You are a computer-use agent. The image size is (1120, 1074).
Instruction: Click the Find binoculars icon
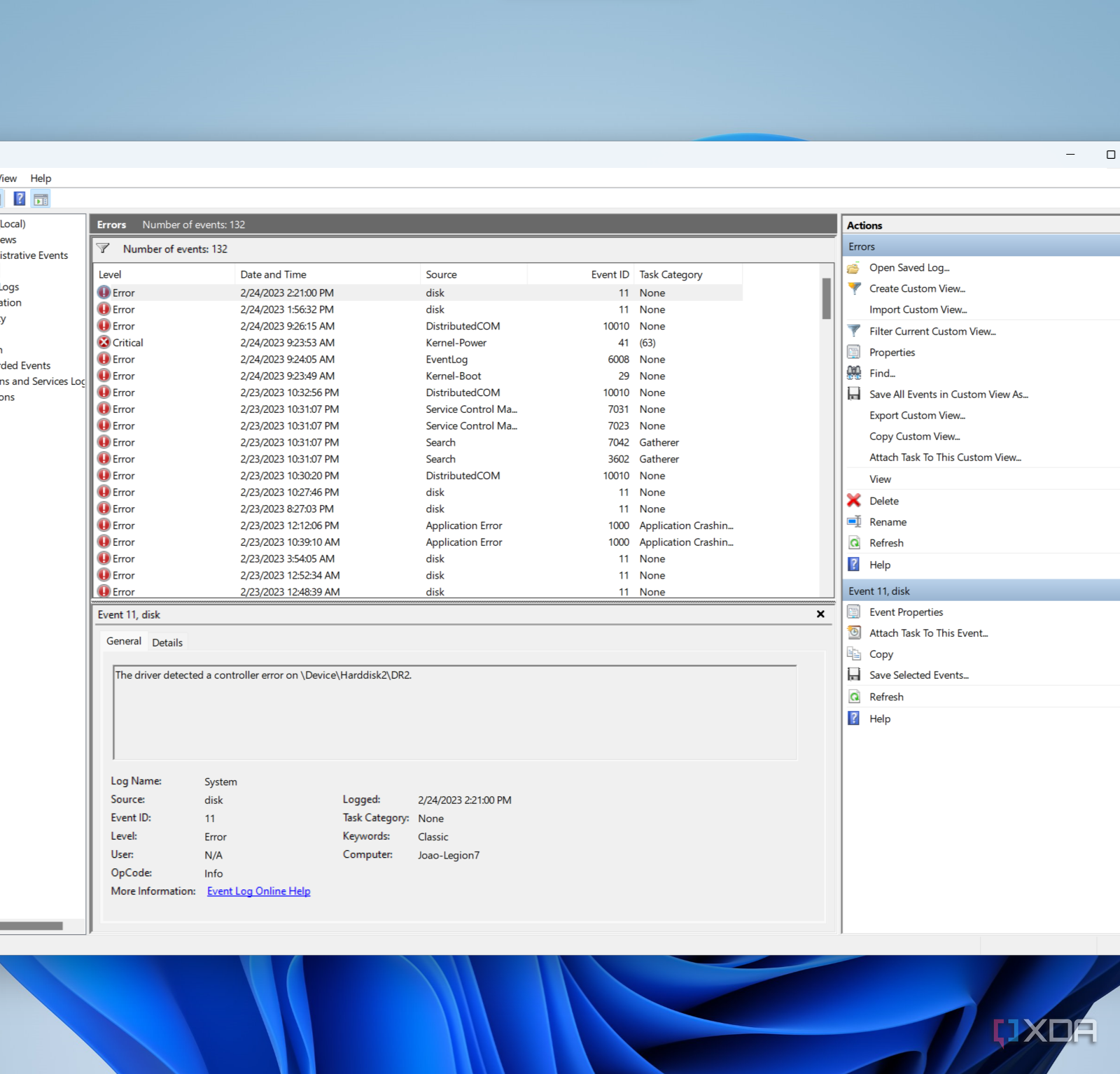click(x=854, y=373)
